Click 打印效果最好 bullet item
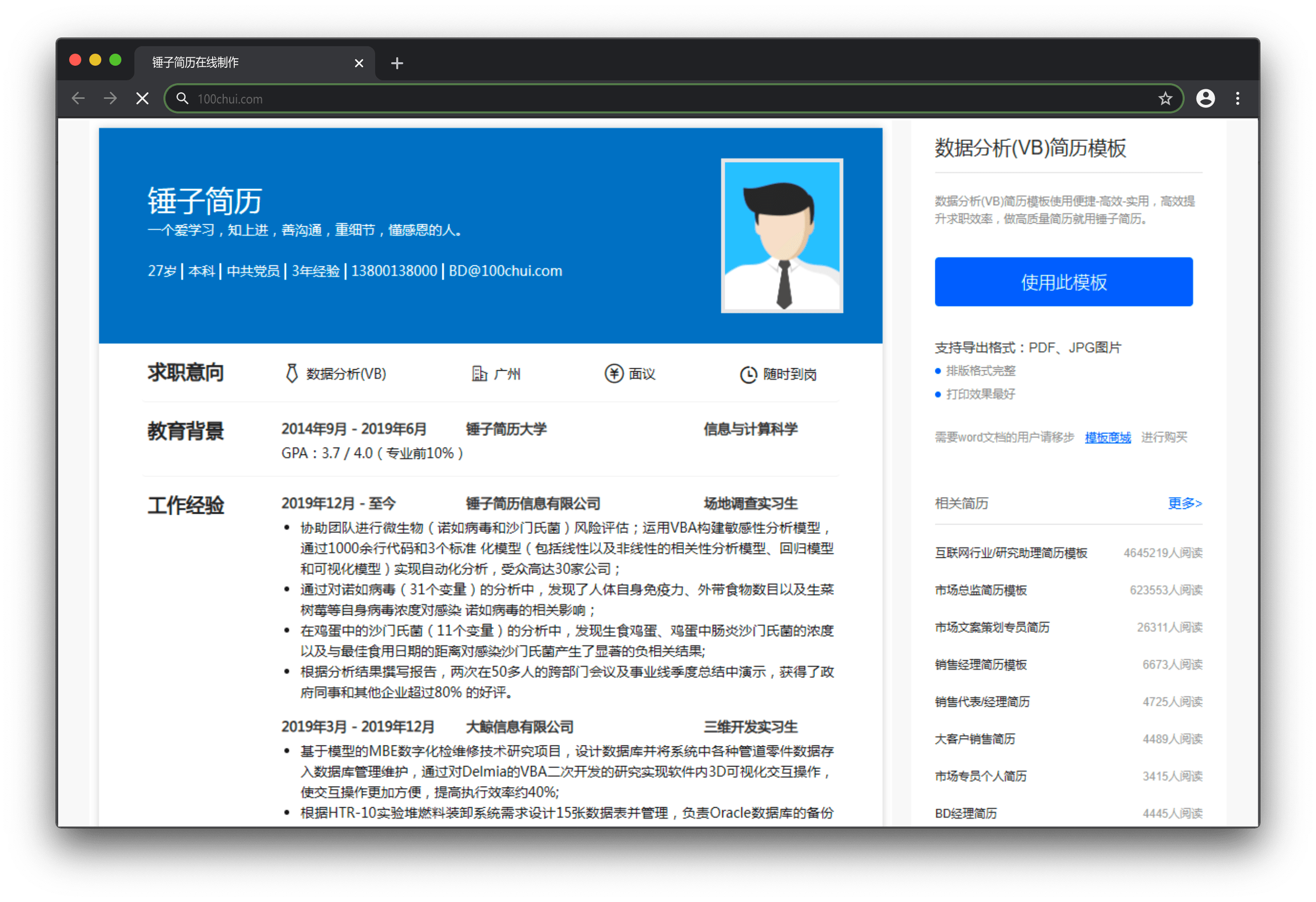 coord(980,394)
